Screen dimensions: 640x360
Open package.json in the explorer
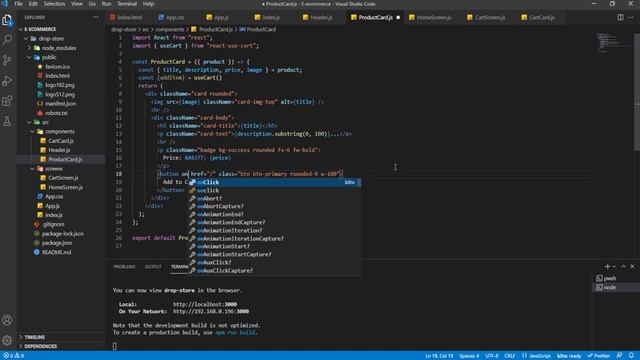57,243
